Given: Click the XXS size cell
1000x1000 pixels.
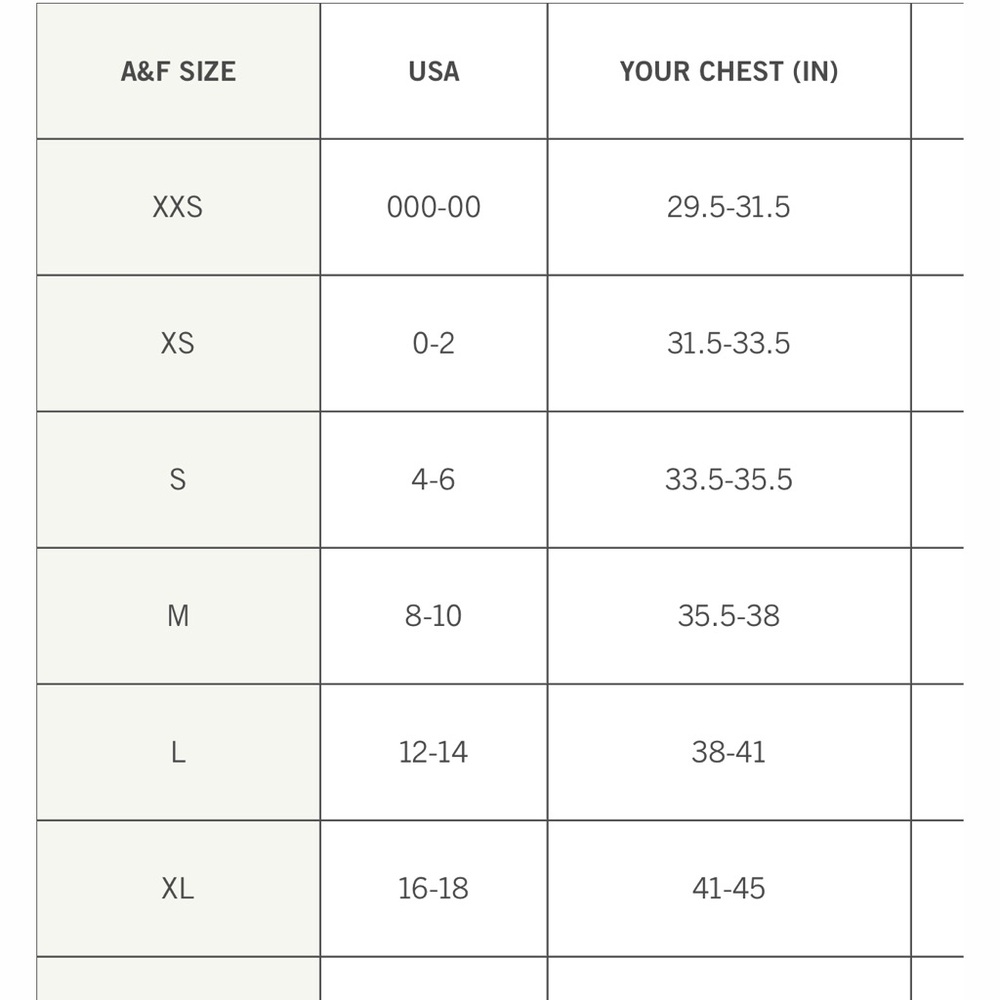Looking at the screenshot, I should [x=179, y=207].
